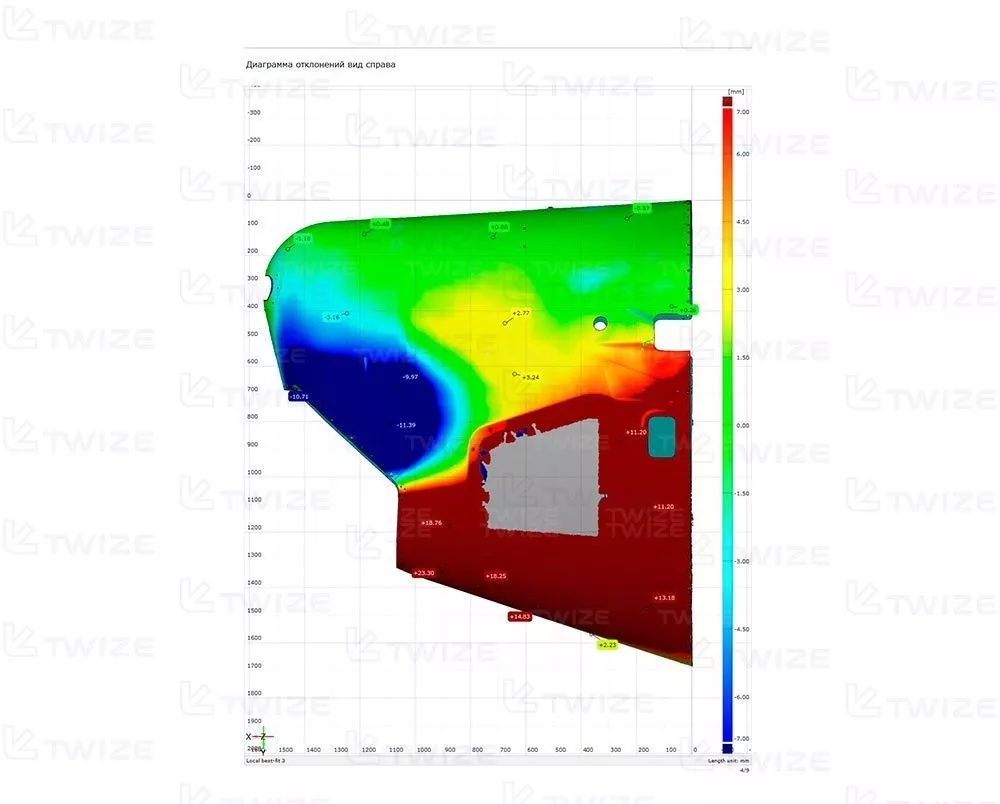Click the -3.16 deviation label
The image size is (1000, 804).
[332, 317]
